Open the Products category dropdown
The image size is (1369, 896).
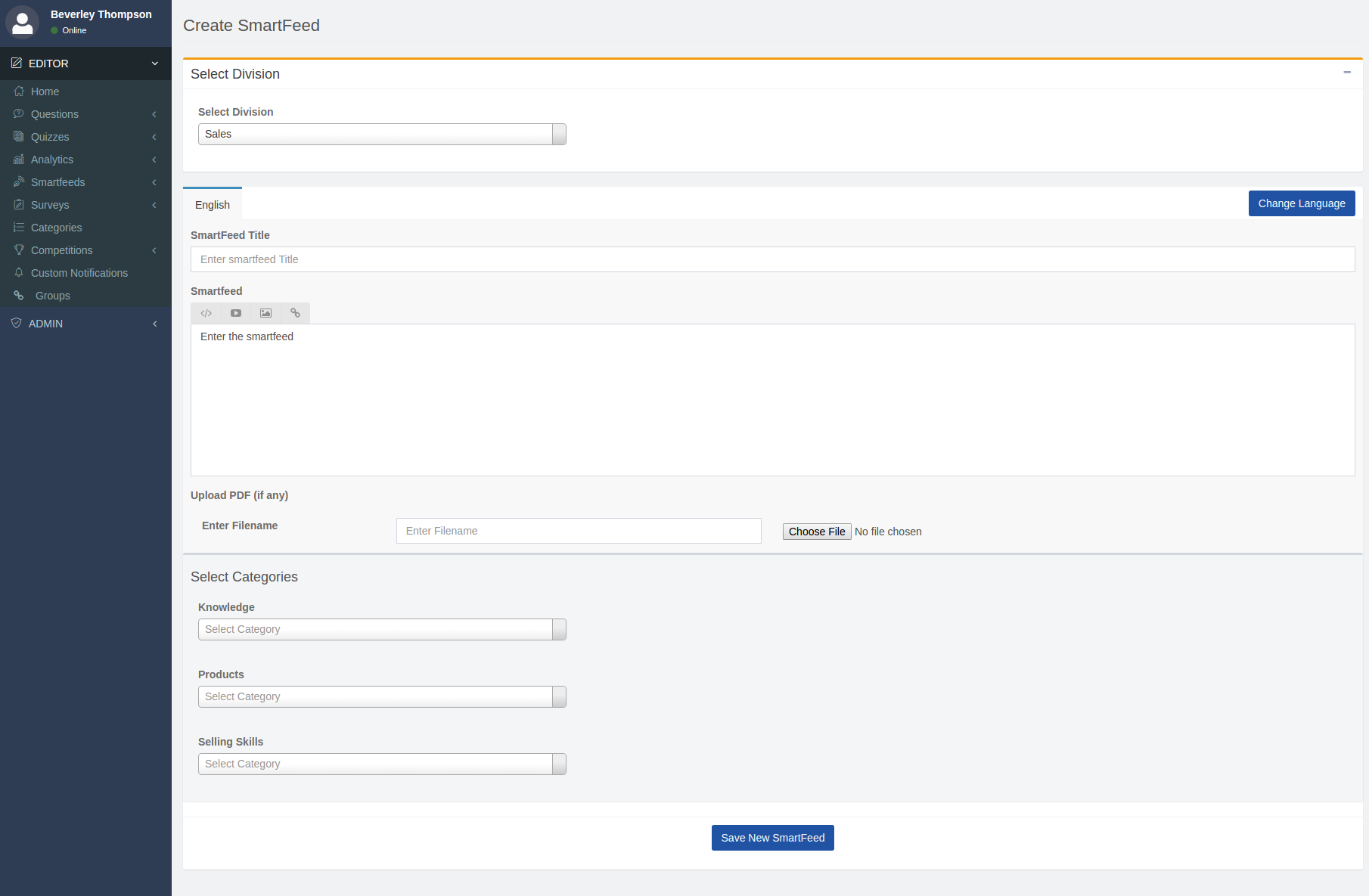382,696
